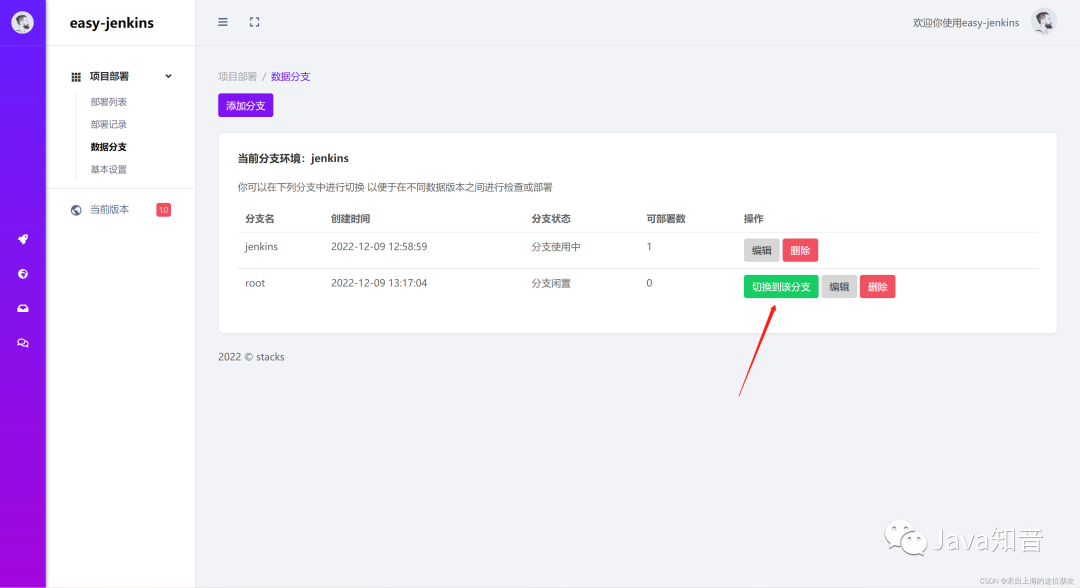This screenshot has height=588, width=1080.
Task: Click the 欢迎你使用easy-jenkins text
Action: pyautogui.click(x=966, y=23)
